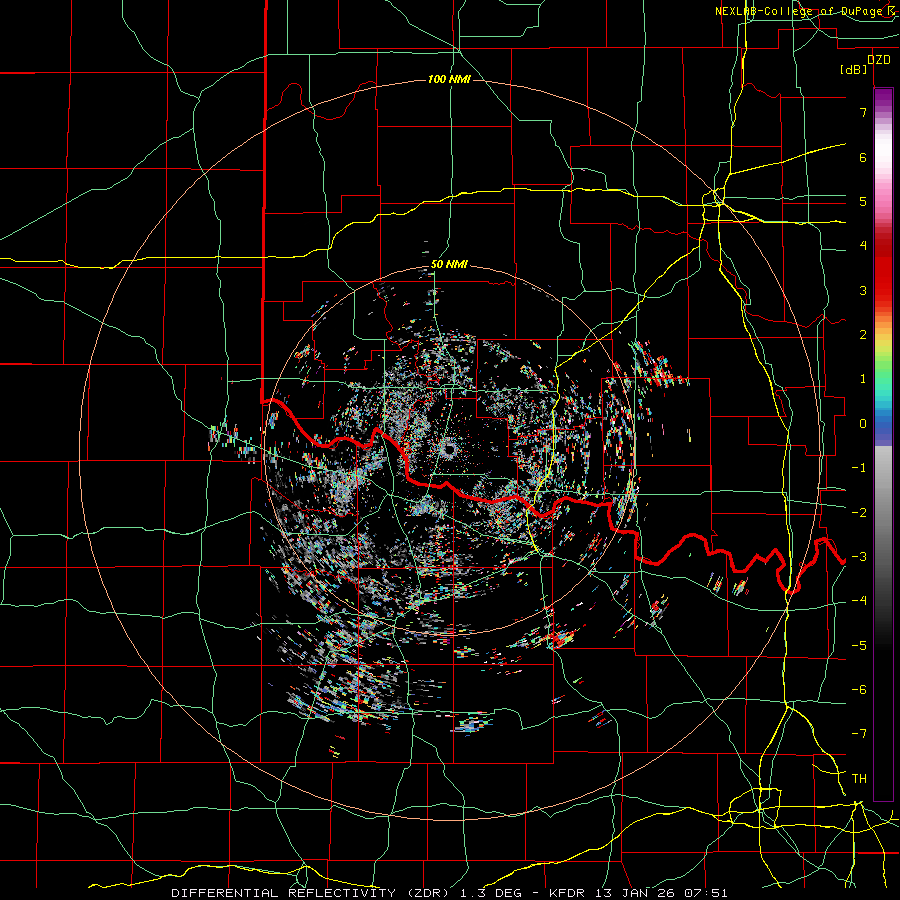
Task: Click the -2 dB scale label
Action: click(859, 513)
